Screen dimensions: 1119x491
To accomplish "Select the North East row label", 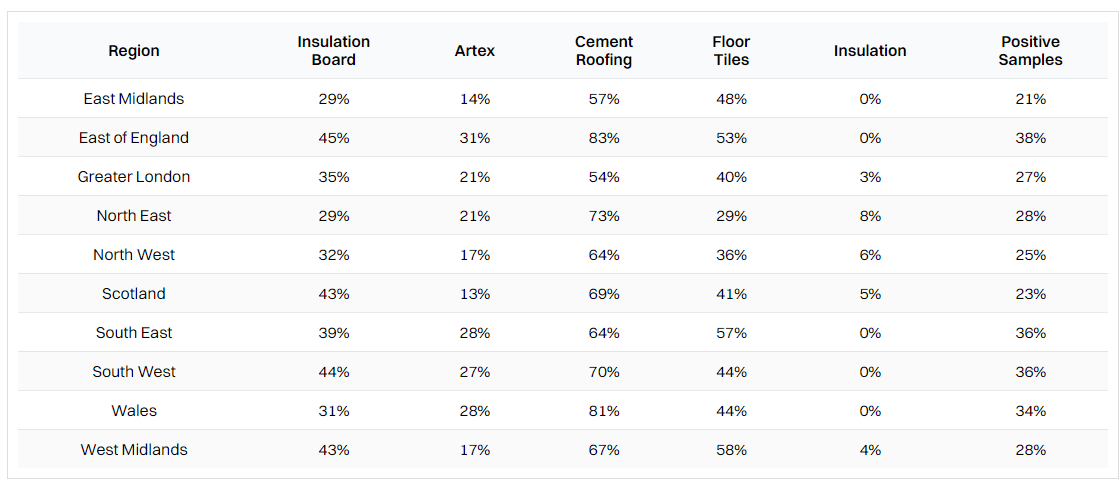I will click(x=134, y=216).
